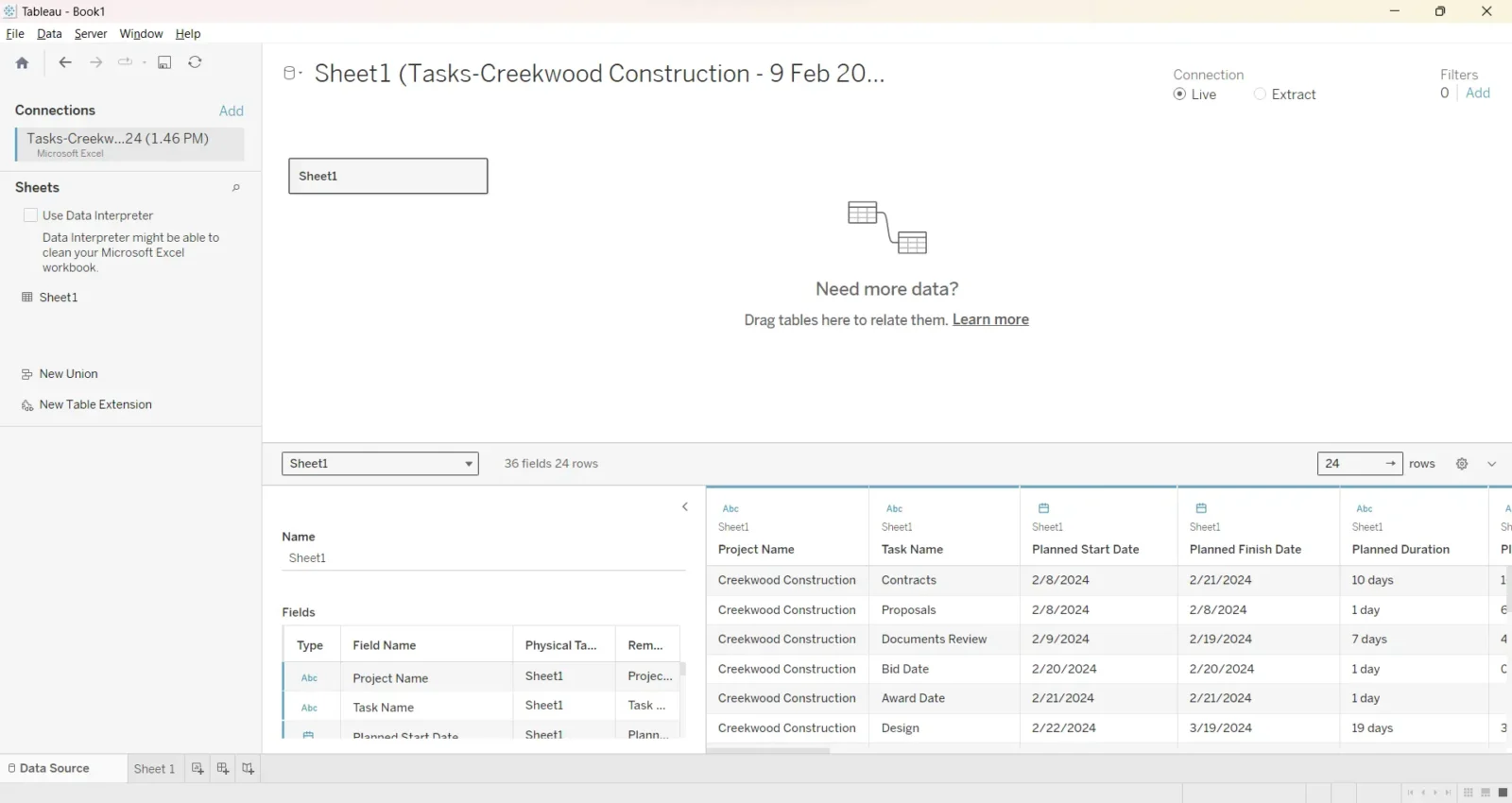The width and height of the screenshot is (1512, 803).
Task: Select the Project Name column header
Action: click(x=756, y=550)
